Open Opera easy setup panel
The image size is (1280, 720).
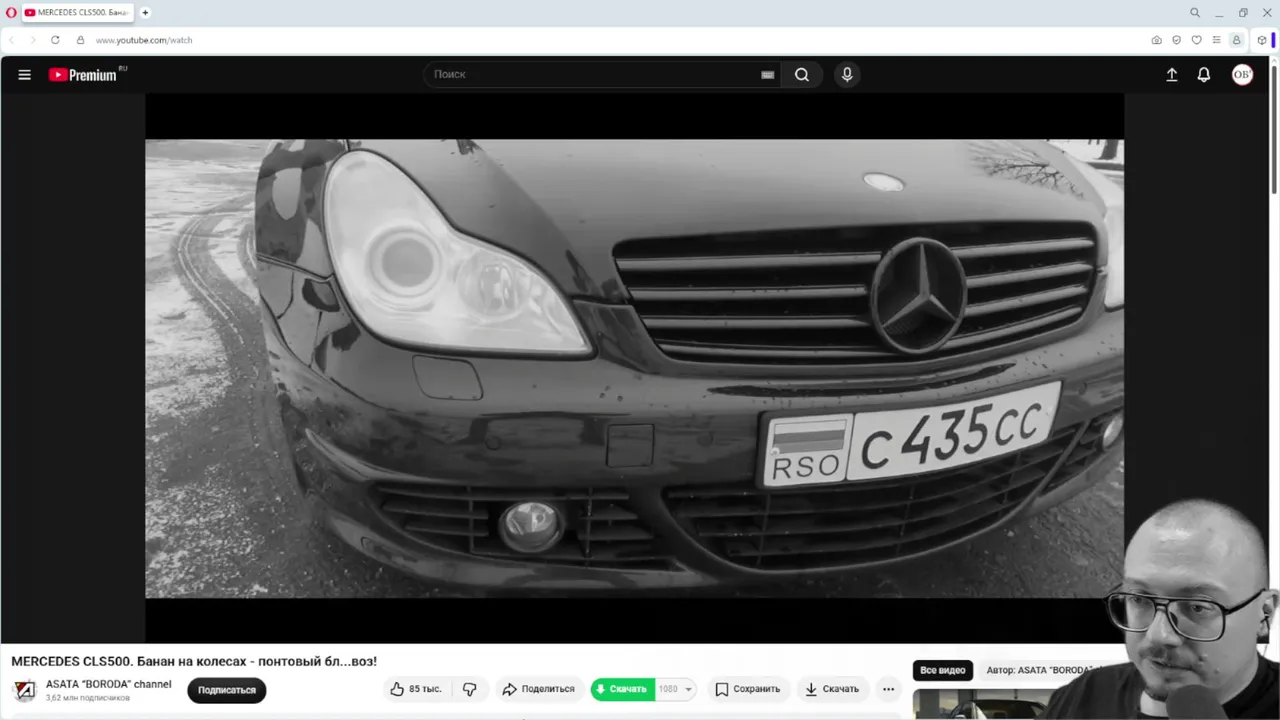pyautogui.click(x=1216, y=40)
